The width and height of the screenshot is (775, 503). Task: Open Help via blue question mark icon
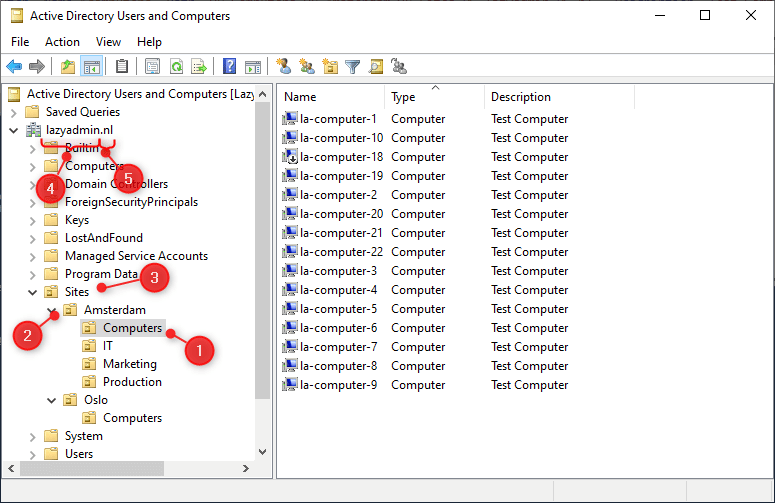click(229, 66)
